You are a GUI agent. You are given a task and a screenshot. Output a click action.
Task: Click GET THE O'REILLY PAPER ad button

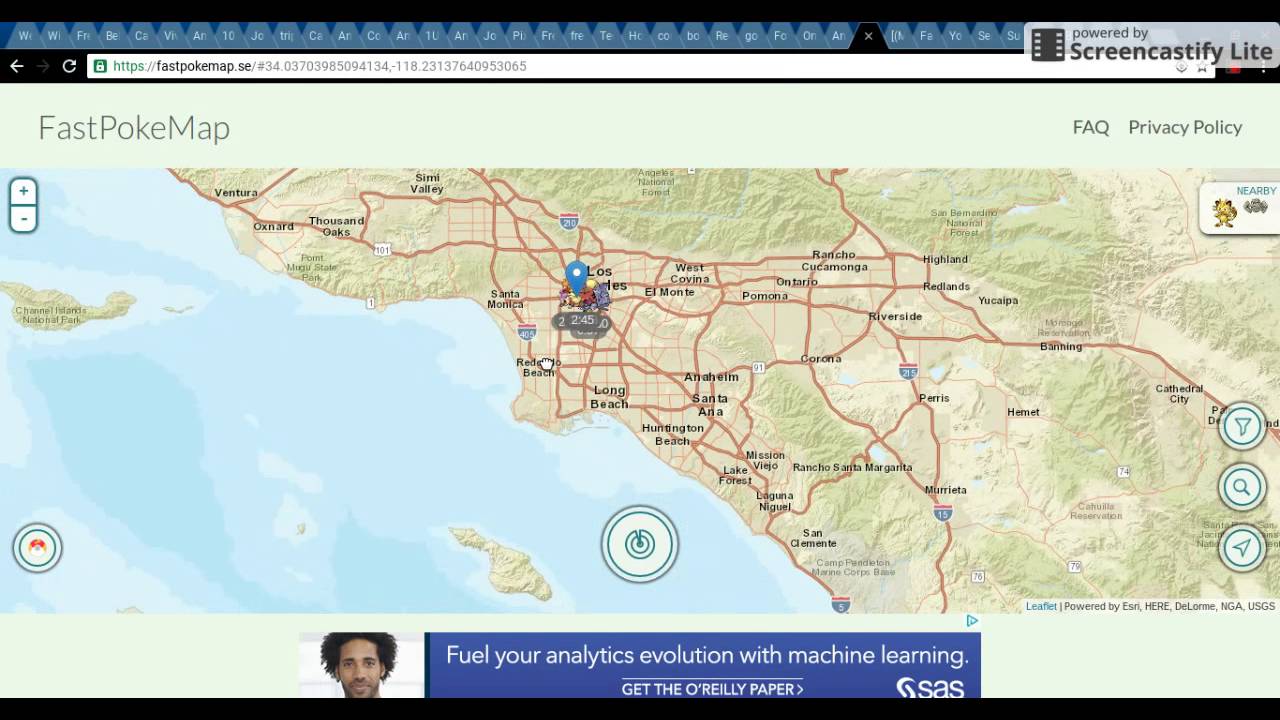(713, 689)
